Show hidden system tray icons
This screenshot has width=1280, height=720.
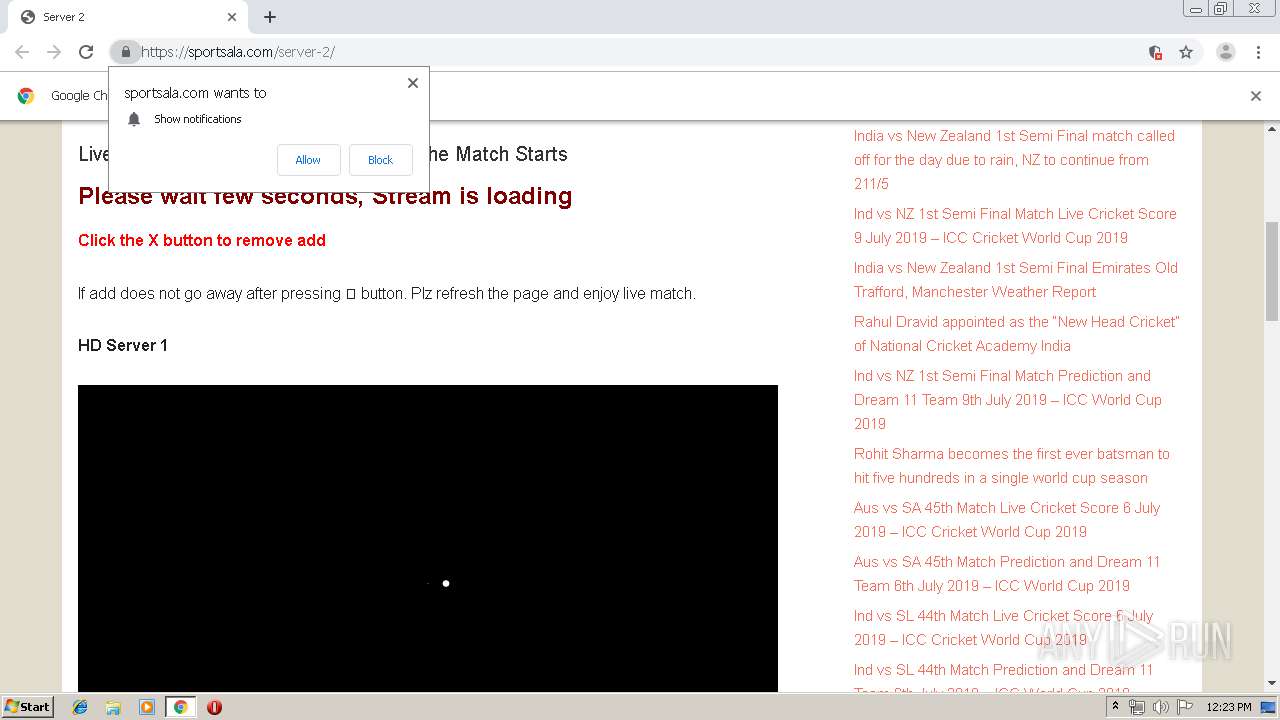(x=1115, y=707)
